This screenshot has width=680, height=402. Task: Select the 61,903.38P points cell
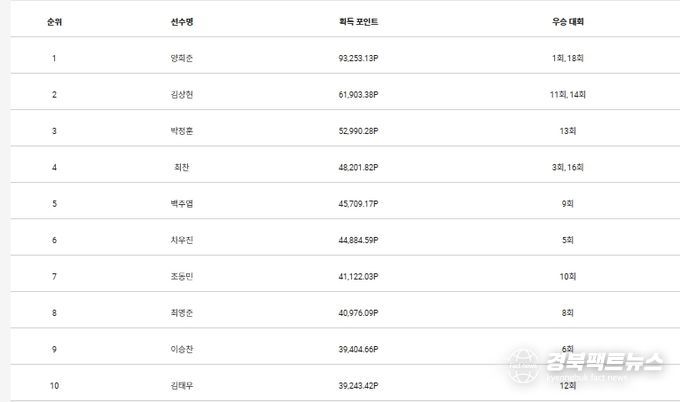click(x=359, y=94)
